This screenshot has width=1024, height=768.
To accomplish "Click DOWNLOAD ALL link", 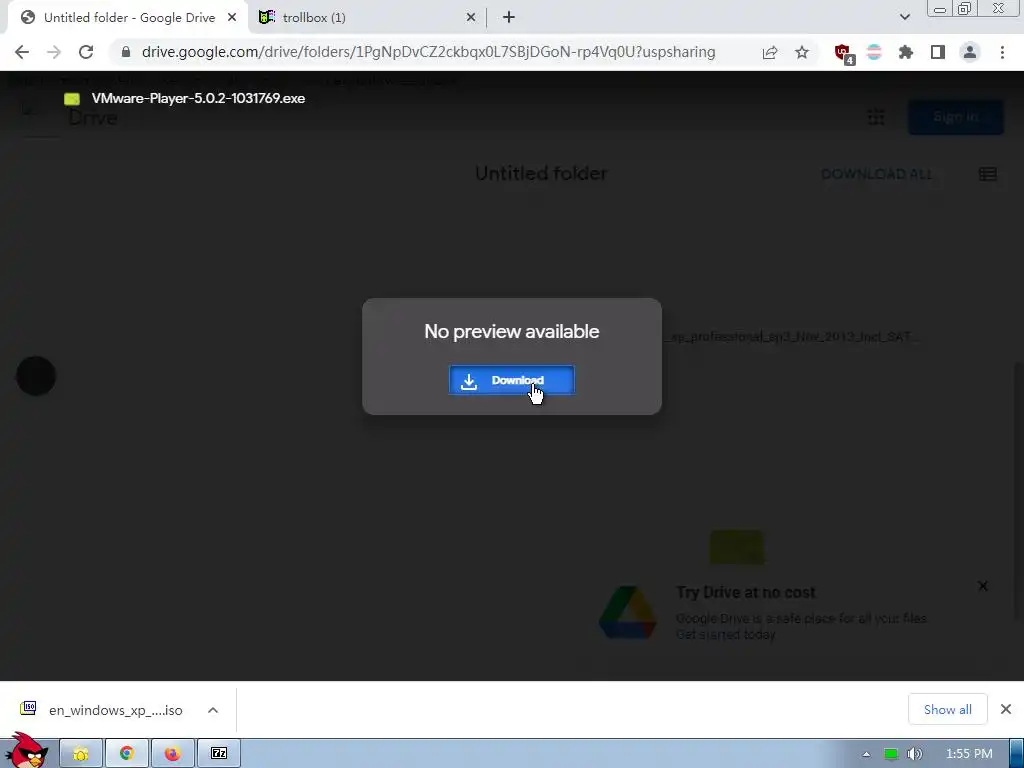I will coord(876,174).
